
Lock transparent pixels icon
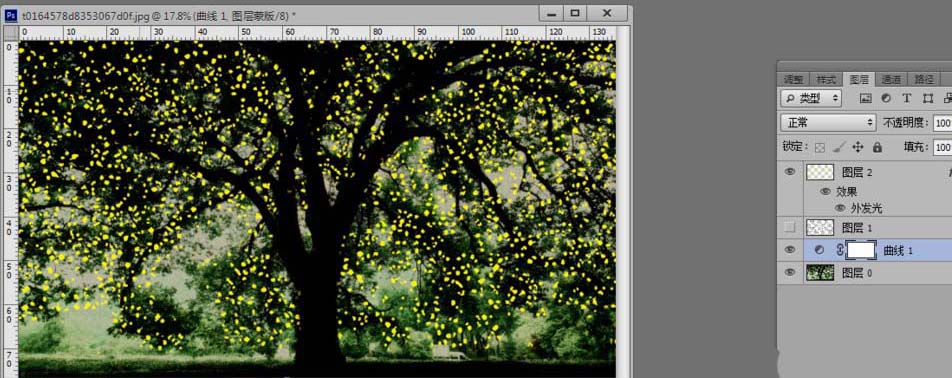(x=820, y=147)
